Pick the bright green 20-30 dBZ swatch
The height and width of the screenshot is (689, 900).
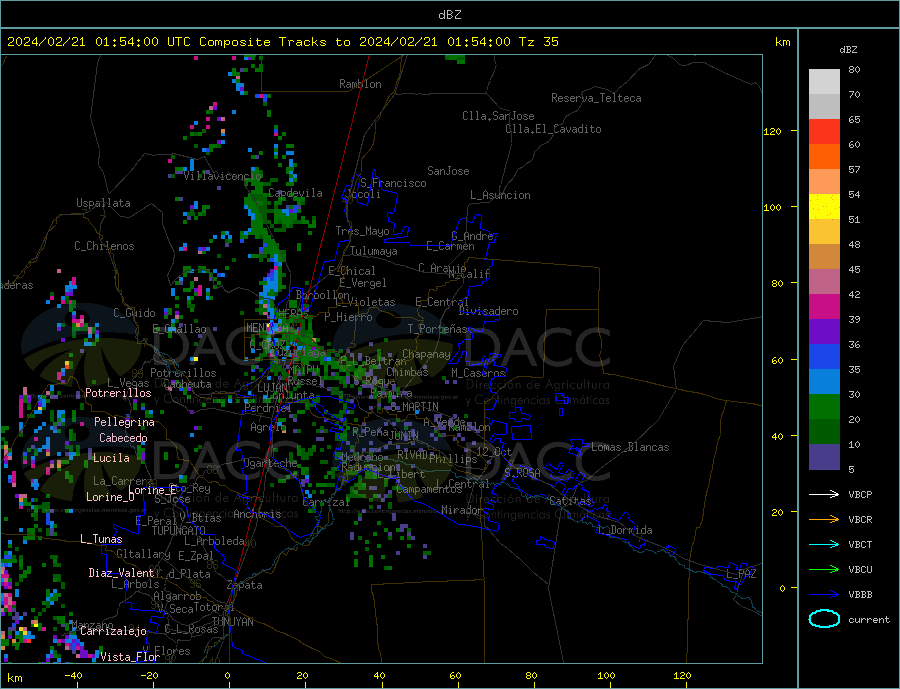coord(824,407)
